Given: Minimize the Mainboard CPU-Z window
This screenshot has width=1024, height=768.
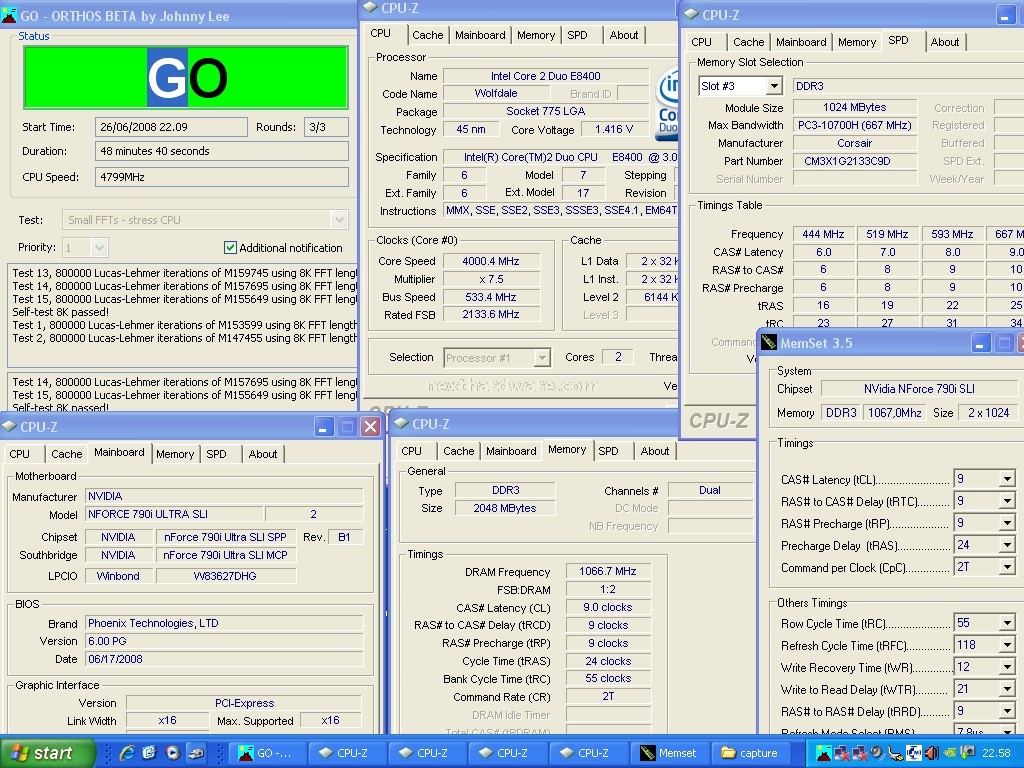Looking at the screenshot, I should 323,426.
